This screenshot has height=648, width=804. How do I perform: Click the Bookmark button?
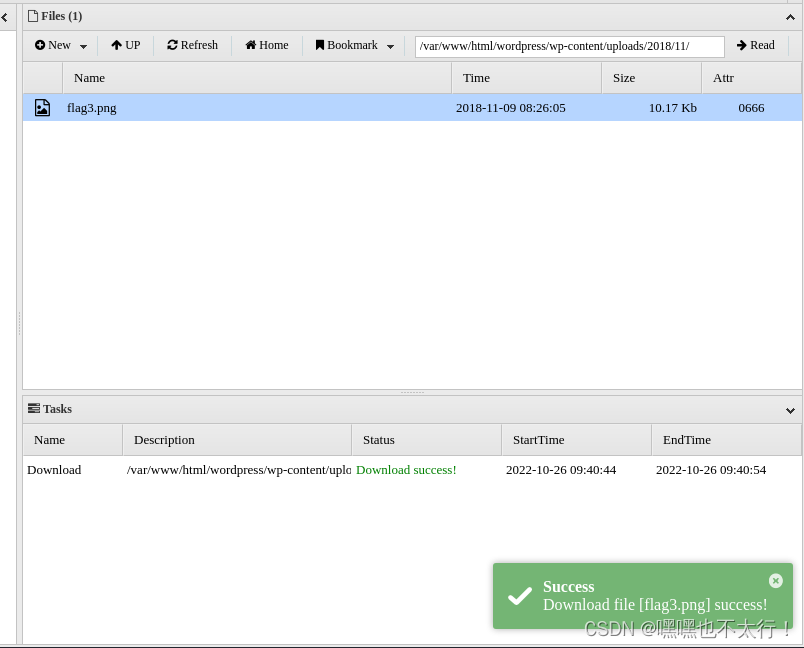[x=346, y=45]
